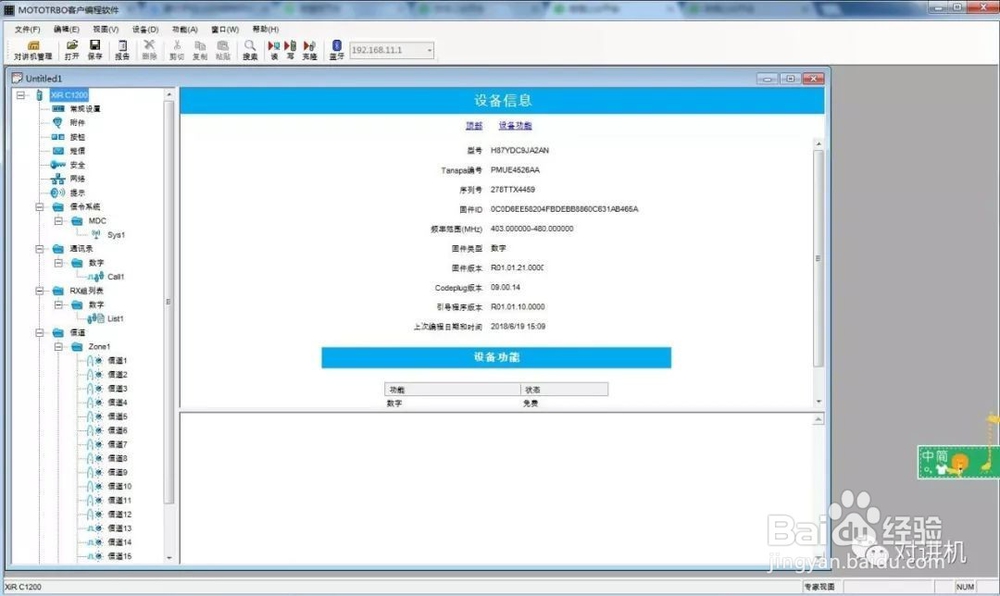Follow the 设备功能 link near the top
This screenshot has width=1000, height=596.
[x=515, y=126]
